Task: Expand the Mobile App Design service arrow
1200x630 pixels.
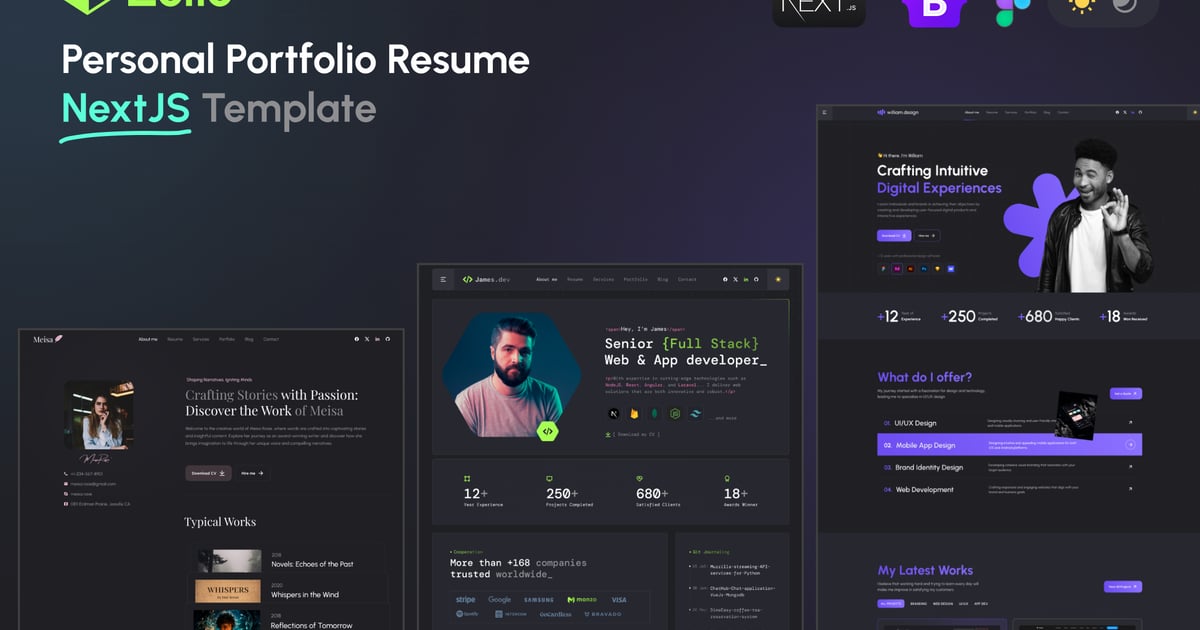Action: (x=1130, y=445)
